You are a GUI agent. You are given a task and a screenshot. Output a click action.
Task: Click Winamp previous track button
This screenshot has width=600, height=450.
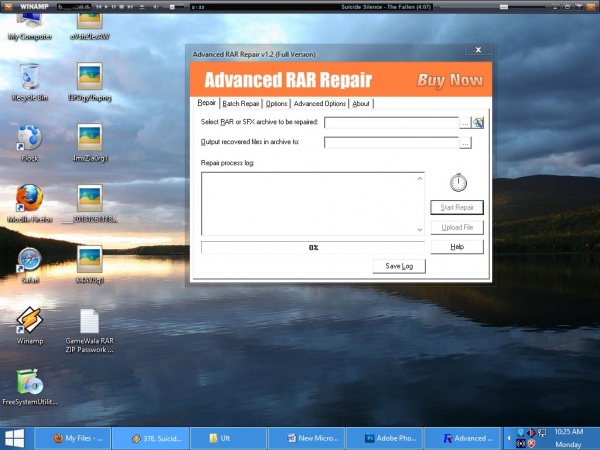pos(99,7)
